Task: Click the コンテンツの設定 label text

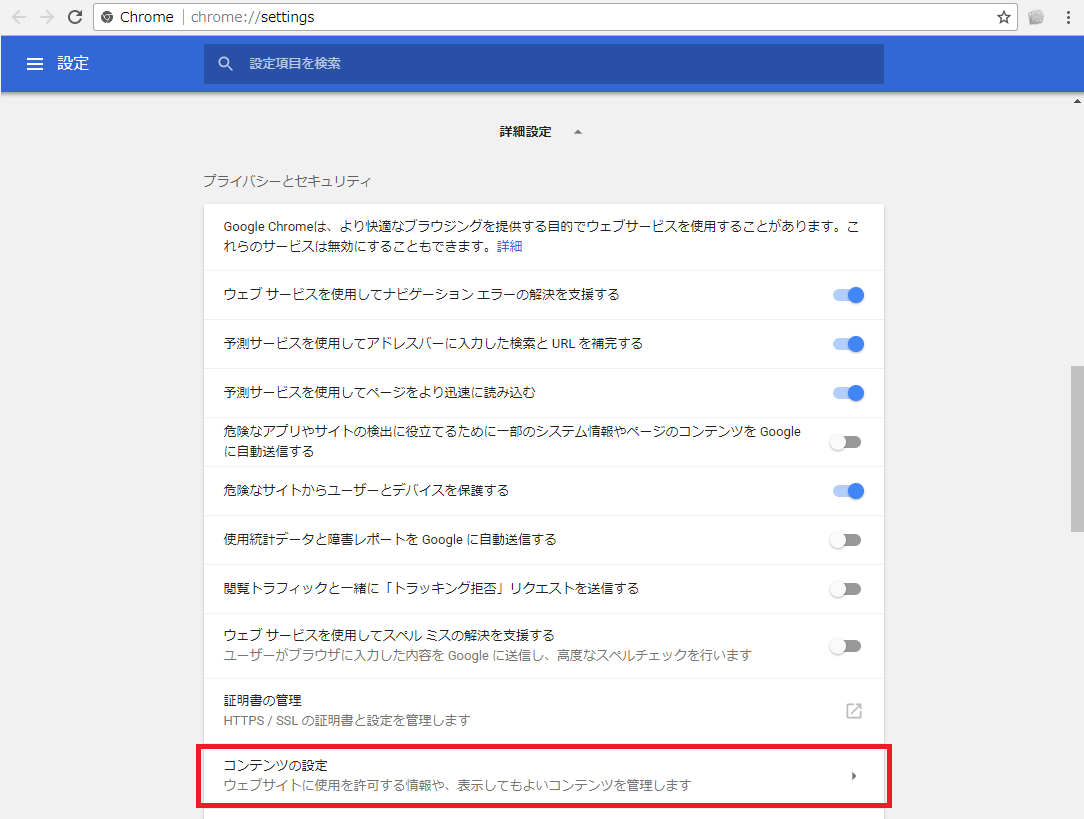Action: pyautogui.click(x=275, y=766)
